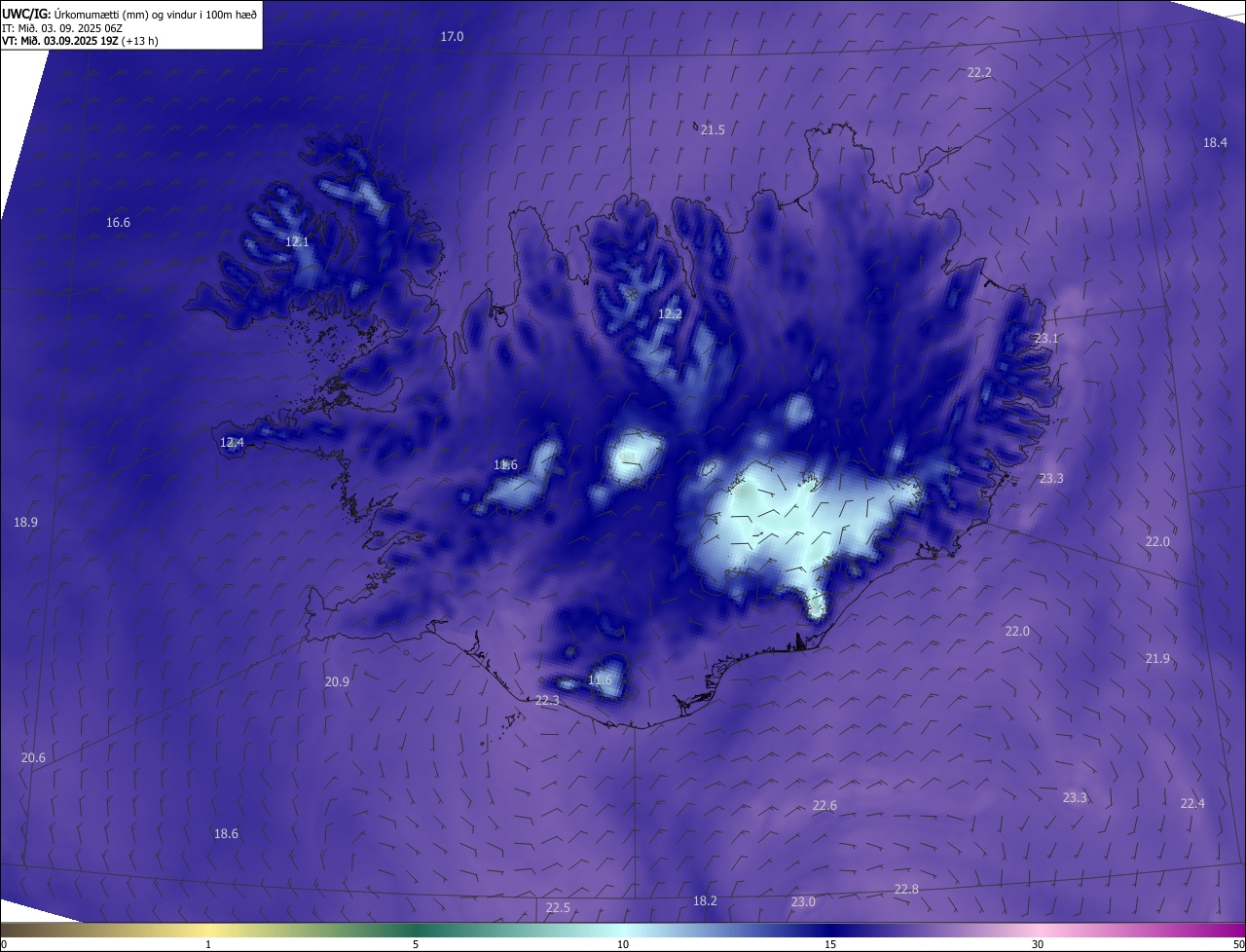This screenshot has width=1246, height=952.
Task: Click the map title 'UWC/IG: Úrkomumætti (mm)' line
Action: [x=129, y=13]
